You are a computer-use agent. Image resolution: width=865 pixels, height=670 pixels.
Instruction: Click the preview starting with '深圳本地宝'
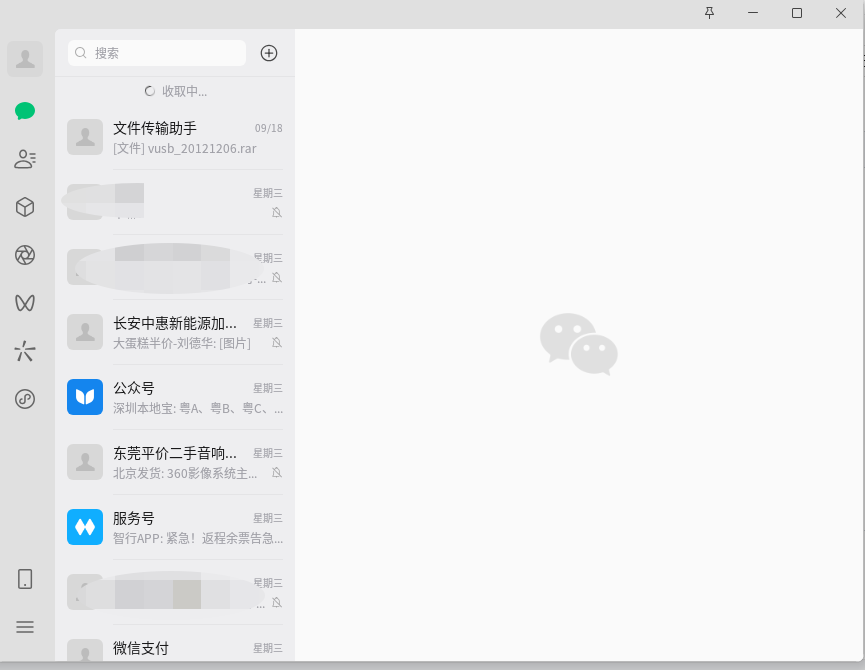(x=198, y=409)
